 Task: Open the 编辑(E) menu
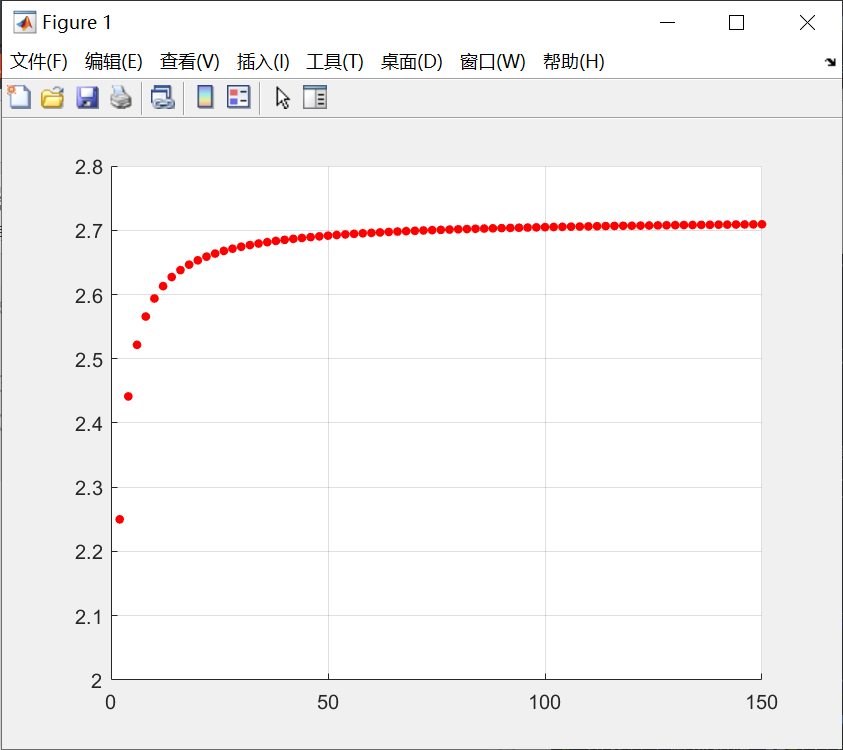coord(113,62)
